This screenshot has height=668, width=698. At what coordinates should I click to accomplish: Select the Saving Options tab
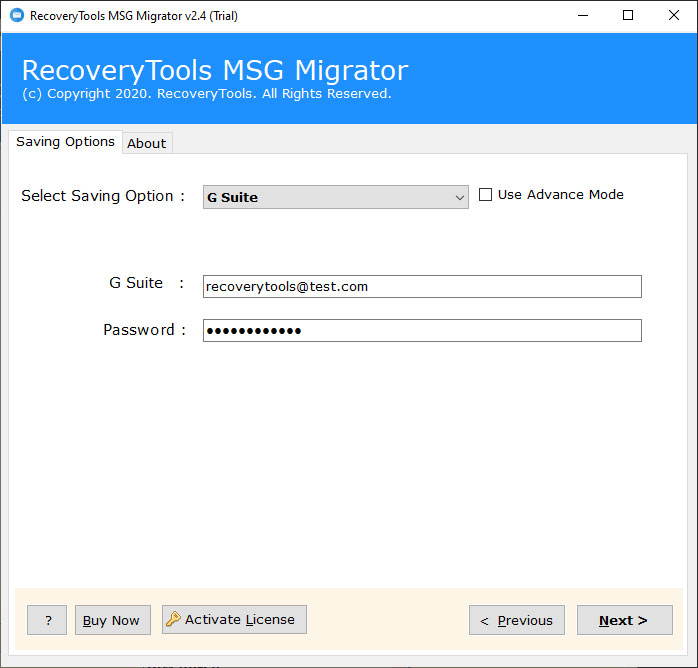click(x=65, y=142)
